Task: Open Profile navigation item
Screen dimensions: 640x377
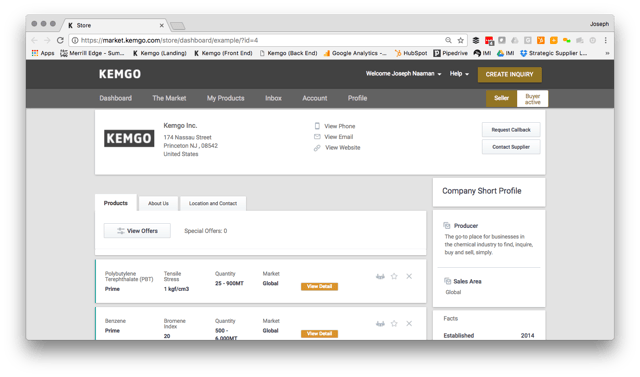Action: coord(357,98)
